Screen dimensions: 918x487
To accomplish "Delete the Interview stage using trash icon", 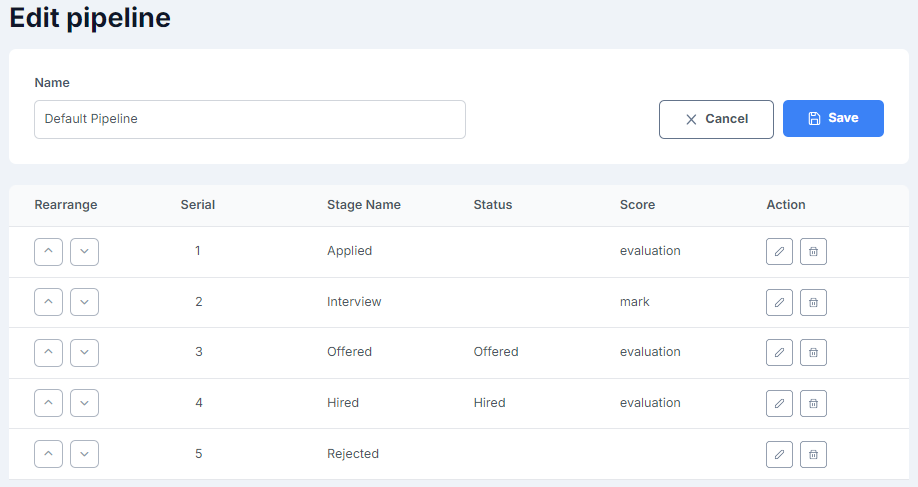I will (813, 303).
